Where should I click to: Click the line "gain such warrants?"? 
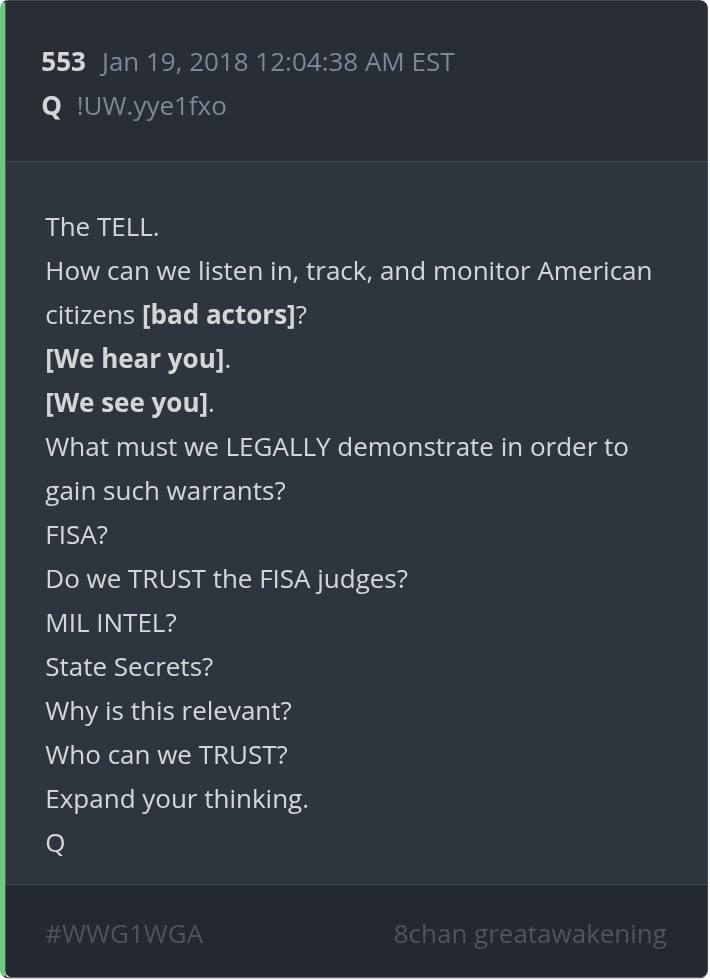point(165,491)
